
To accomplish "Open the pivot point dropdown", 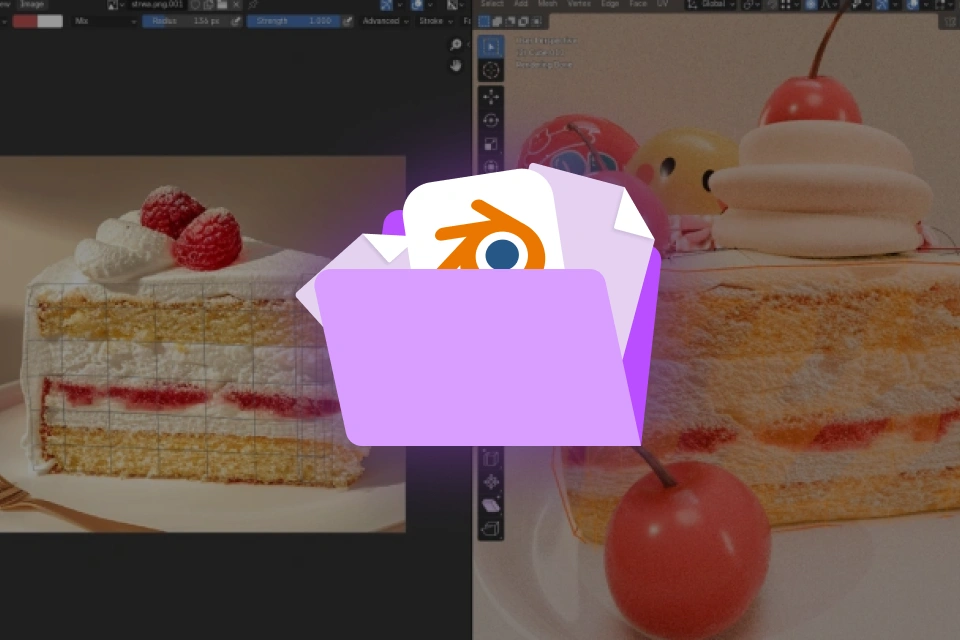I will 751,4.
